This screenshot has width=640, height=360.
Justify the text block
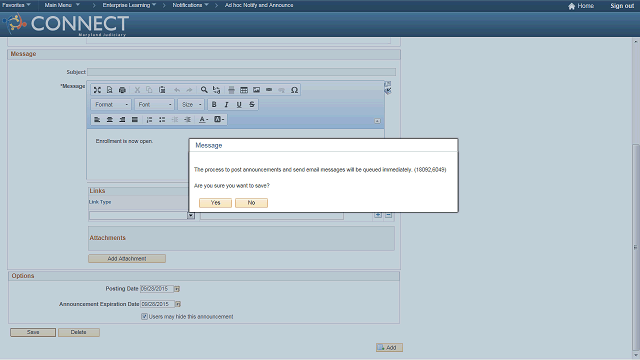point(135,119)
